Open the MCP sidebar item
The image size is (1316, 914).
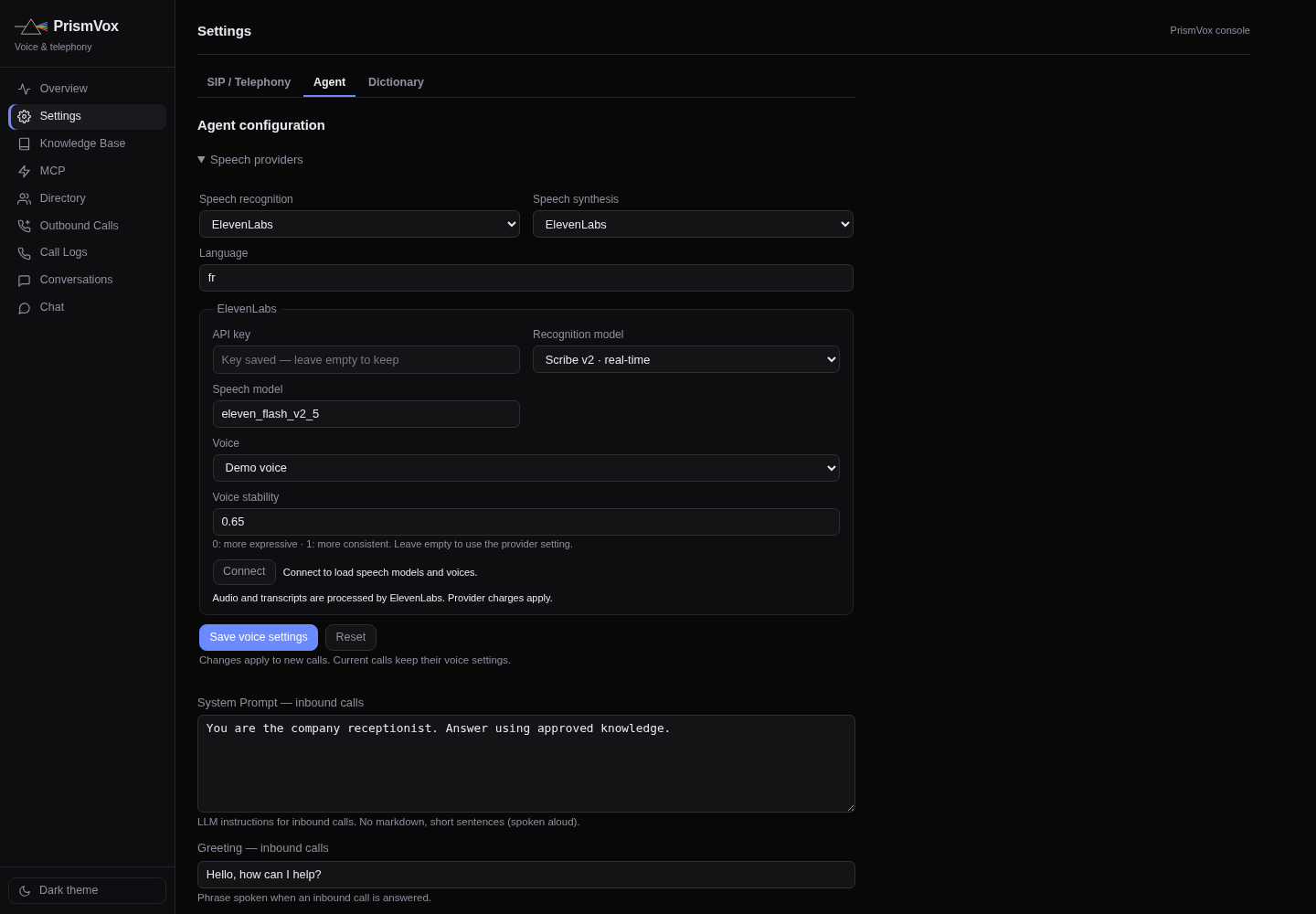87,171
